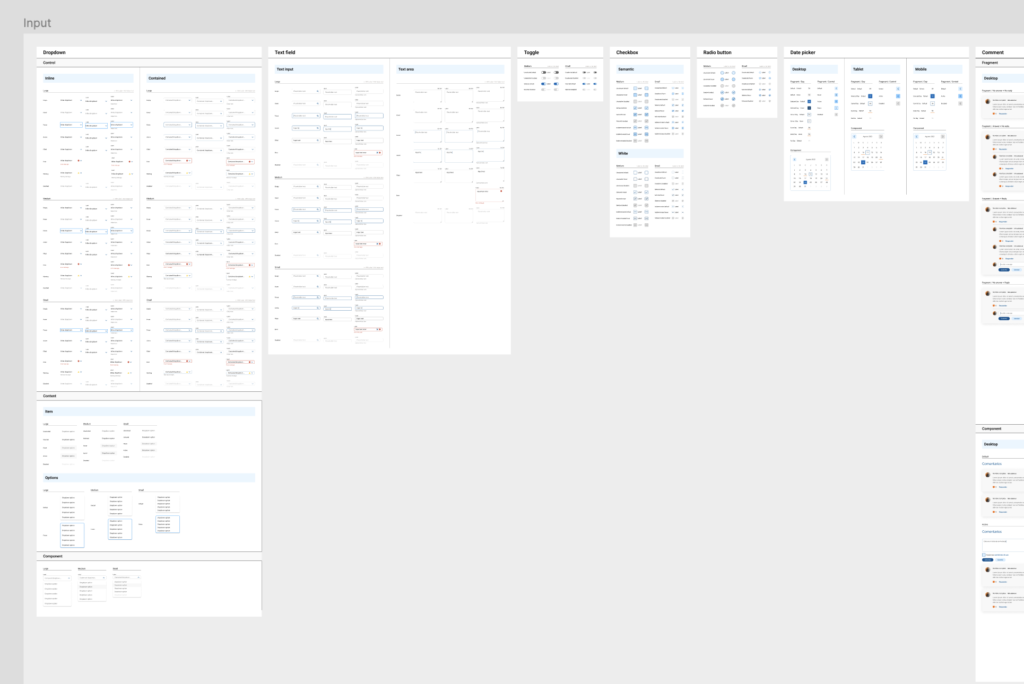Select blue highlighted date in Desktop calendar
The image size is (1024, 684).
(x=806, y=182)
